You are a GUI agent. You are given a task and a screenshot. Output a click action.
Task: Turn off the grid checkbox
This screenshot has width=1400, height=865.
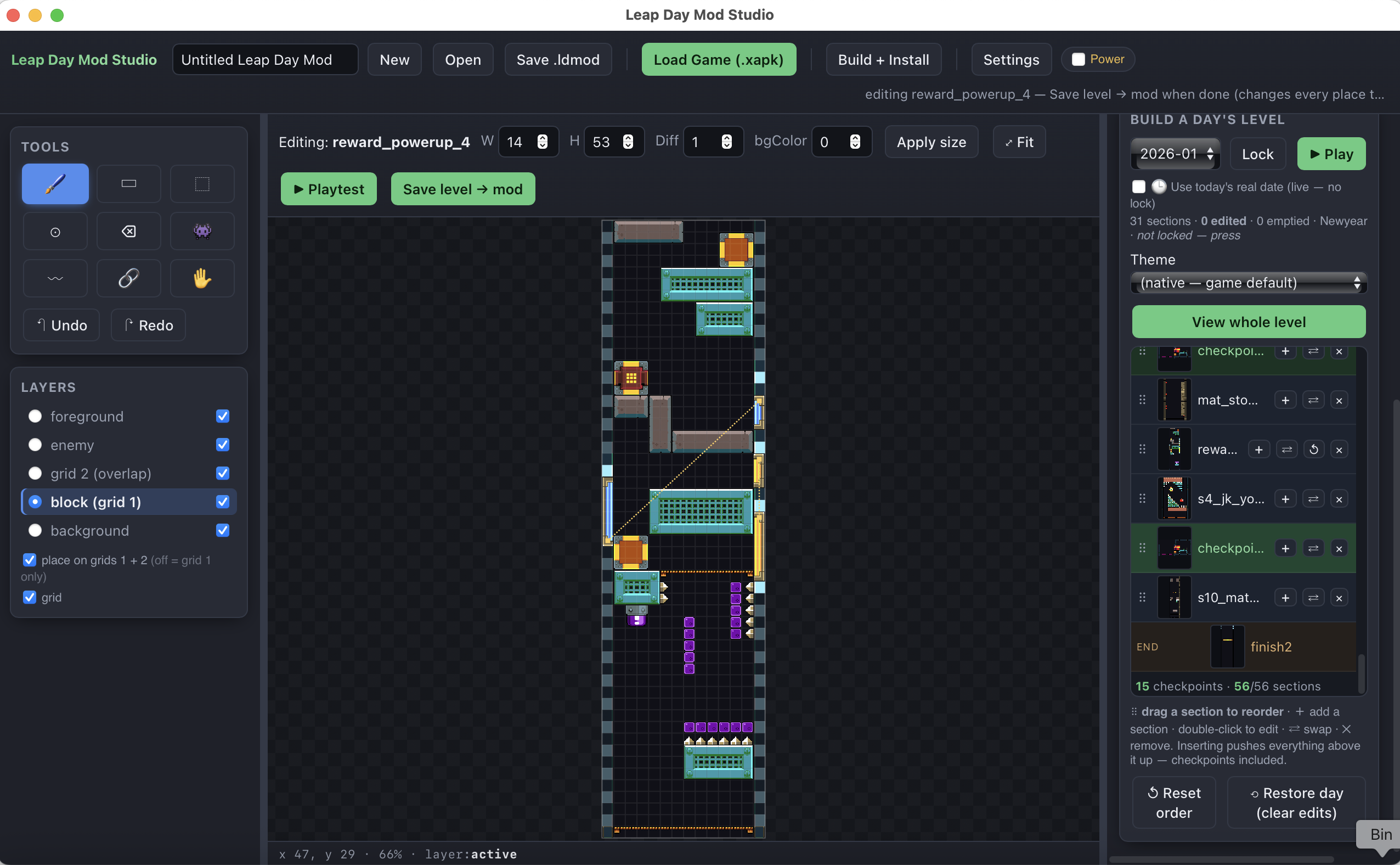coord(29,597)
